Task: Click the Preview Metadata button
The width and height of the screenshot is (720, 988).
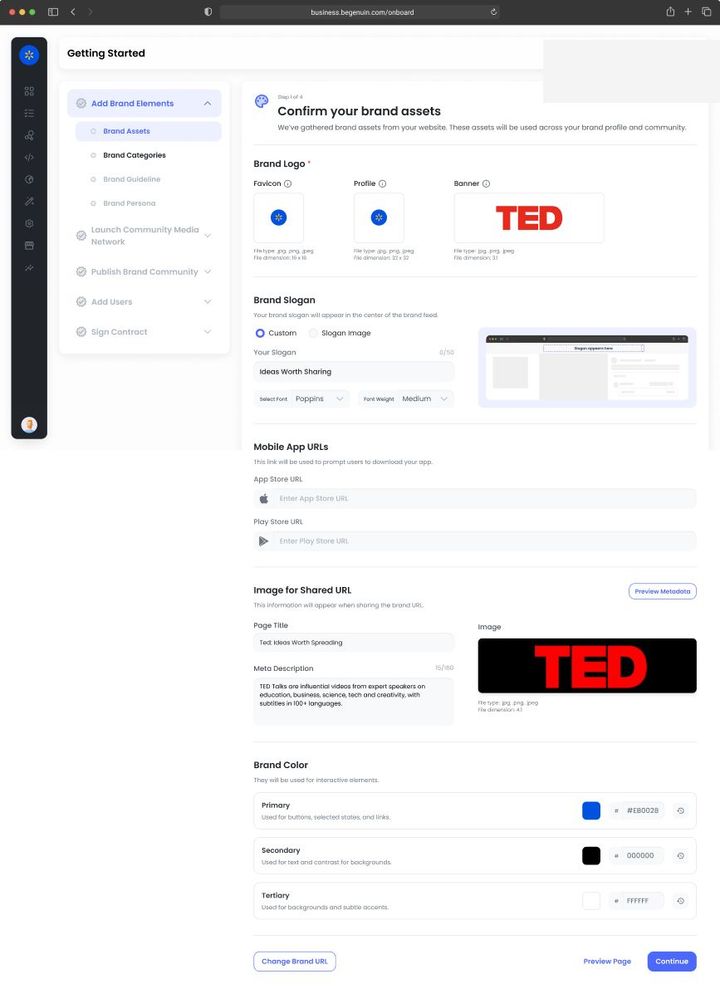Action: (662, 592)
